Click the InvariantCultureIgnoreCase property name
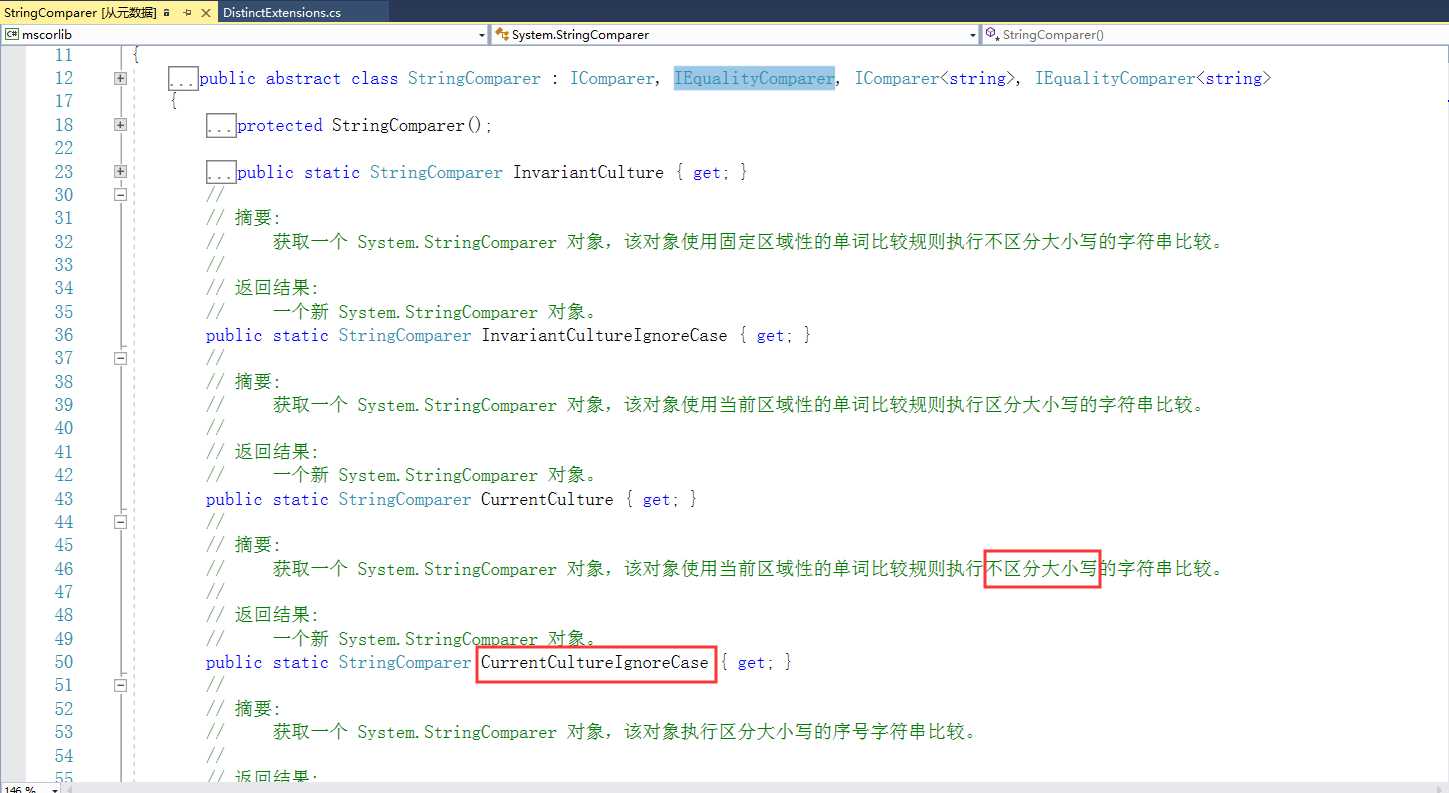 tap(604, 336)
